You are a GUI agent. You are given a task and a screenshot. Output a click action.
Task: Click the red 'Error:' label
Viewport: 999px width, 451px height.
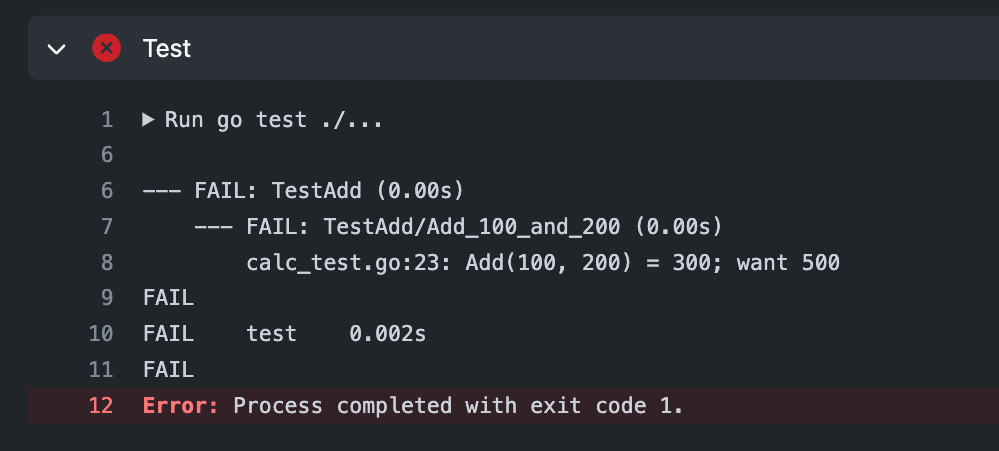[x=181, y=405]
